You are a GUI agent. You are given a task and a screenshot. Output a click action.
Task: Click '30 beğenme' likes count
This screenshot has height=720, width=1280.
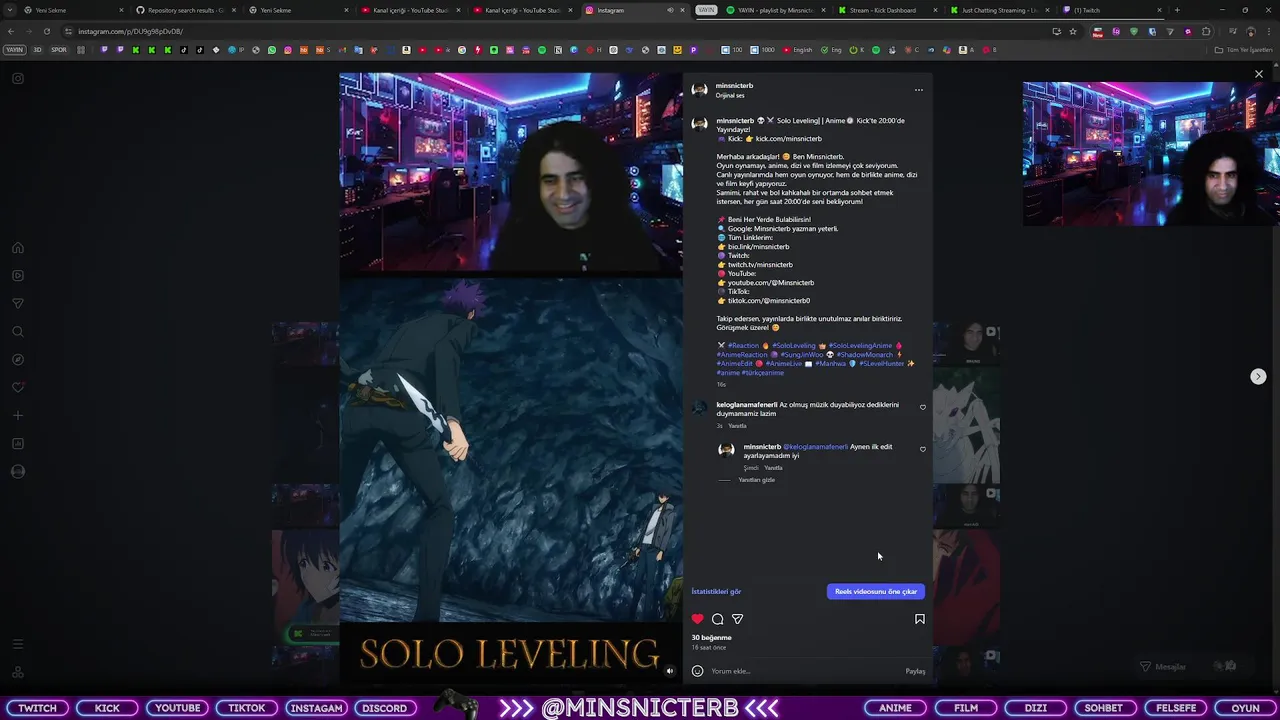pyautogui.click(x=712, y=638)
